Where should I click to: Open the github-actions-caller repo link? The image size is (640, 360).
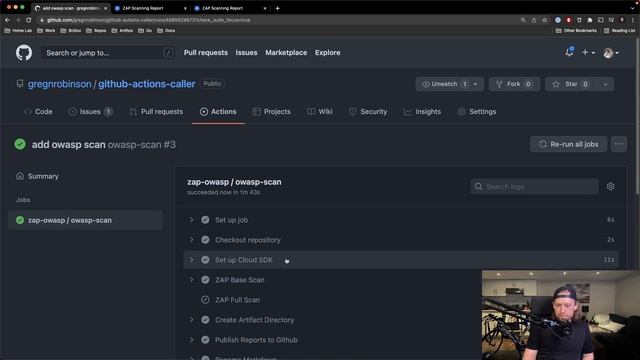pos(147,84)
